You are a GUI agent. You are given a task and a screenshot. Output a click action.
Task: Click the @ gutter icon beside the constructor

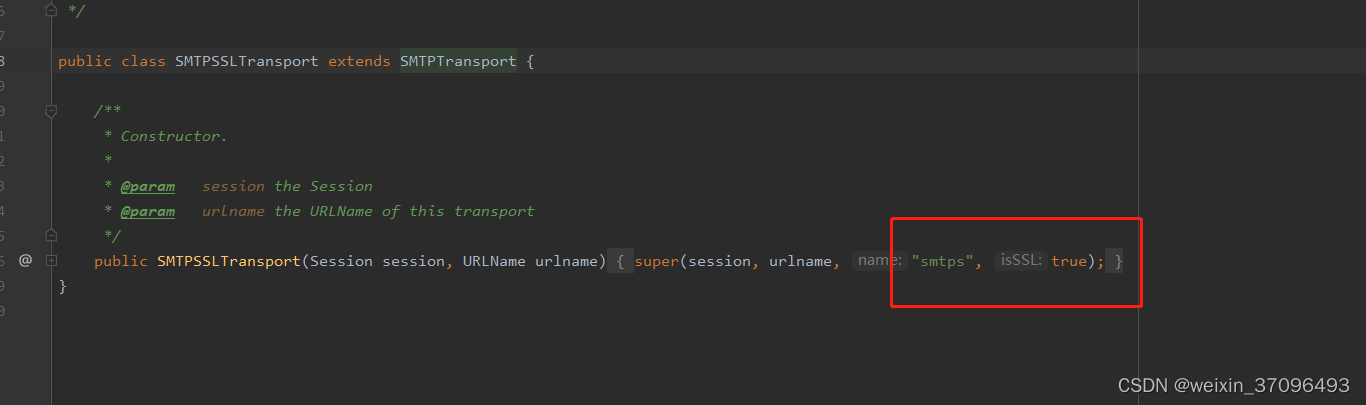pos(25,261)
